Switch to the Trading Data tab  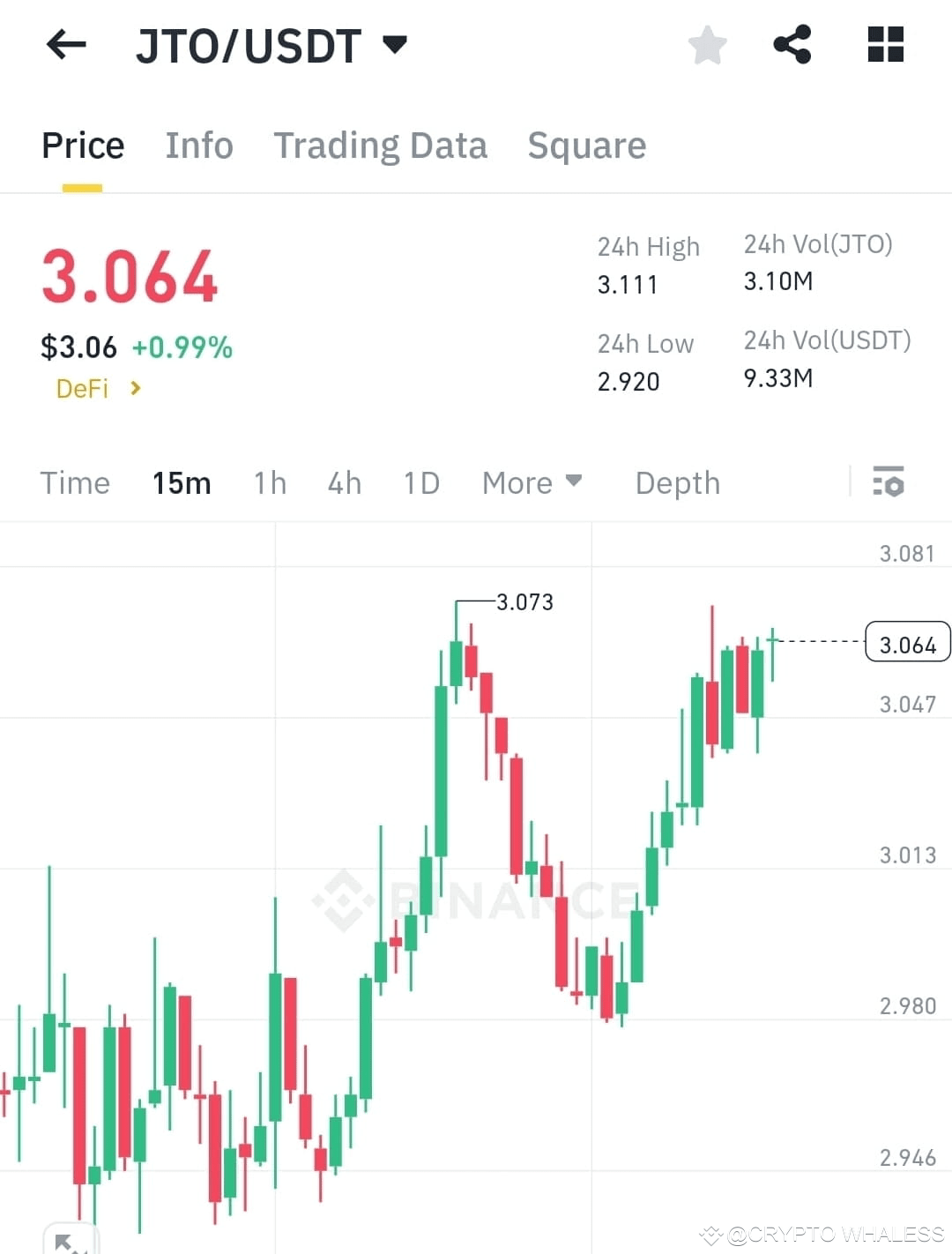pos(381,146)
